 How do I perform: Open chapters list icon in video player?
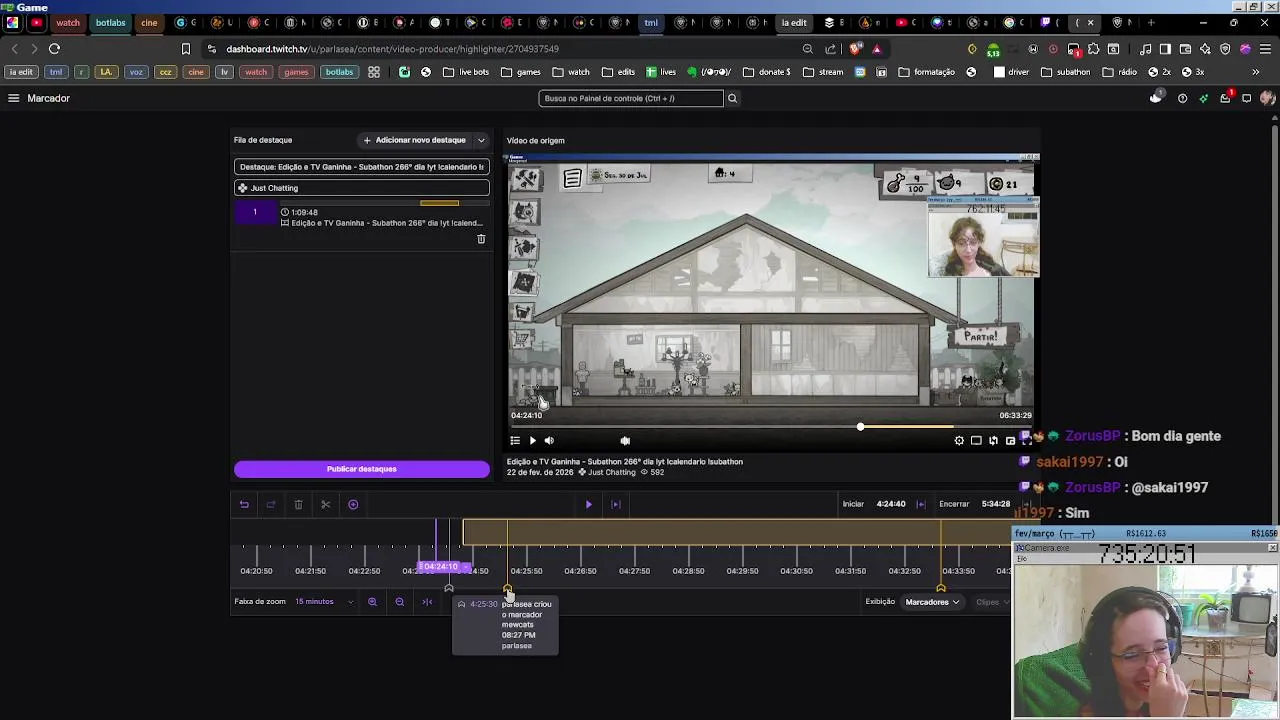pos(515,441)
